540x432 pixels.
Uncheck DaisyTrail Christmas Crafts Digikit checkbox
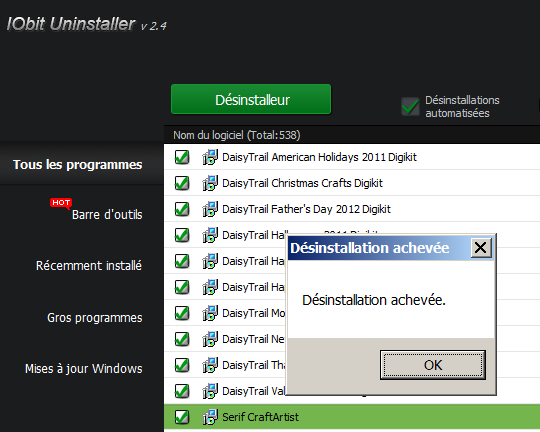coord(182,183)
